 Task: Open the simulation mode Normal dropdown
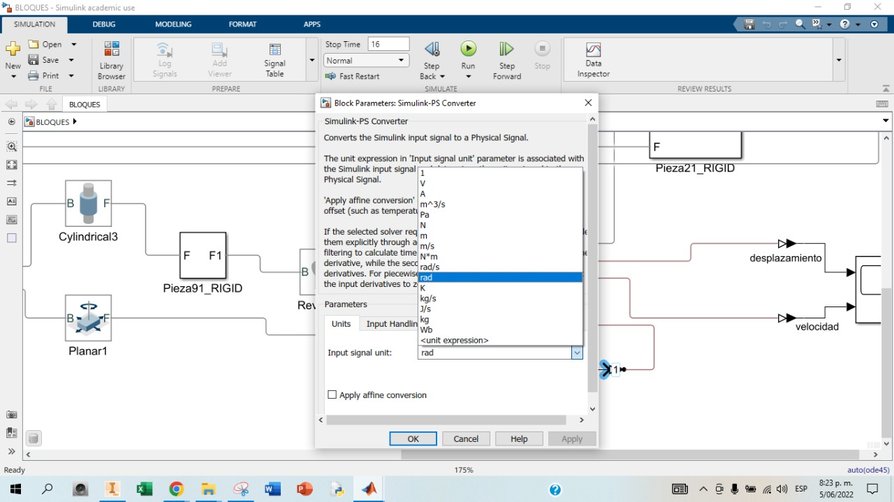point(365,60)
